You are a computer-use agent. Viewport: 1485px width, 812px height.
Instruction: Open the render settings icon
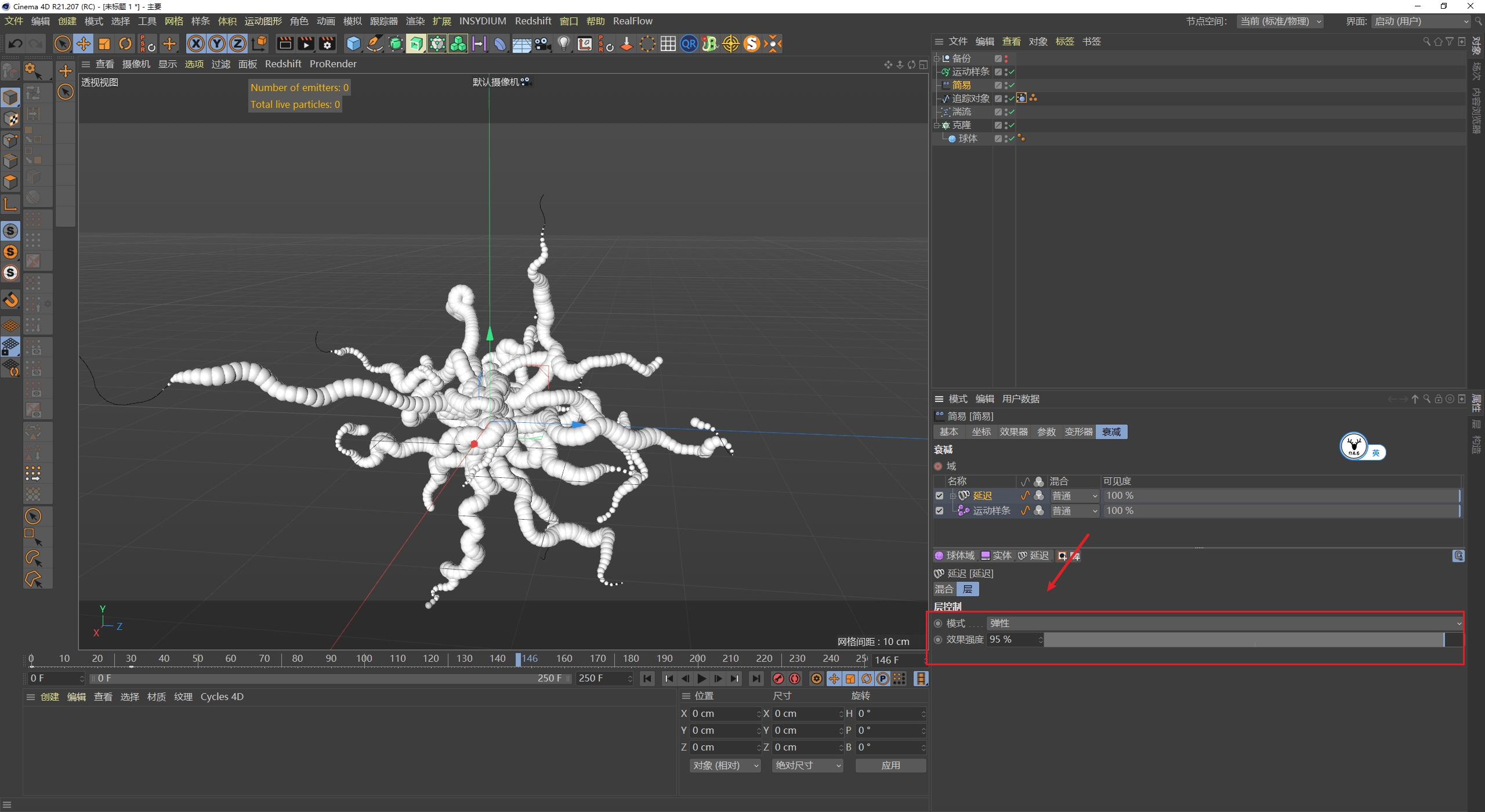[327, 43]
